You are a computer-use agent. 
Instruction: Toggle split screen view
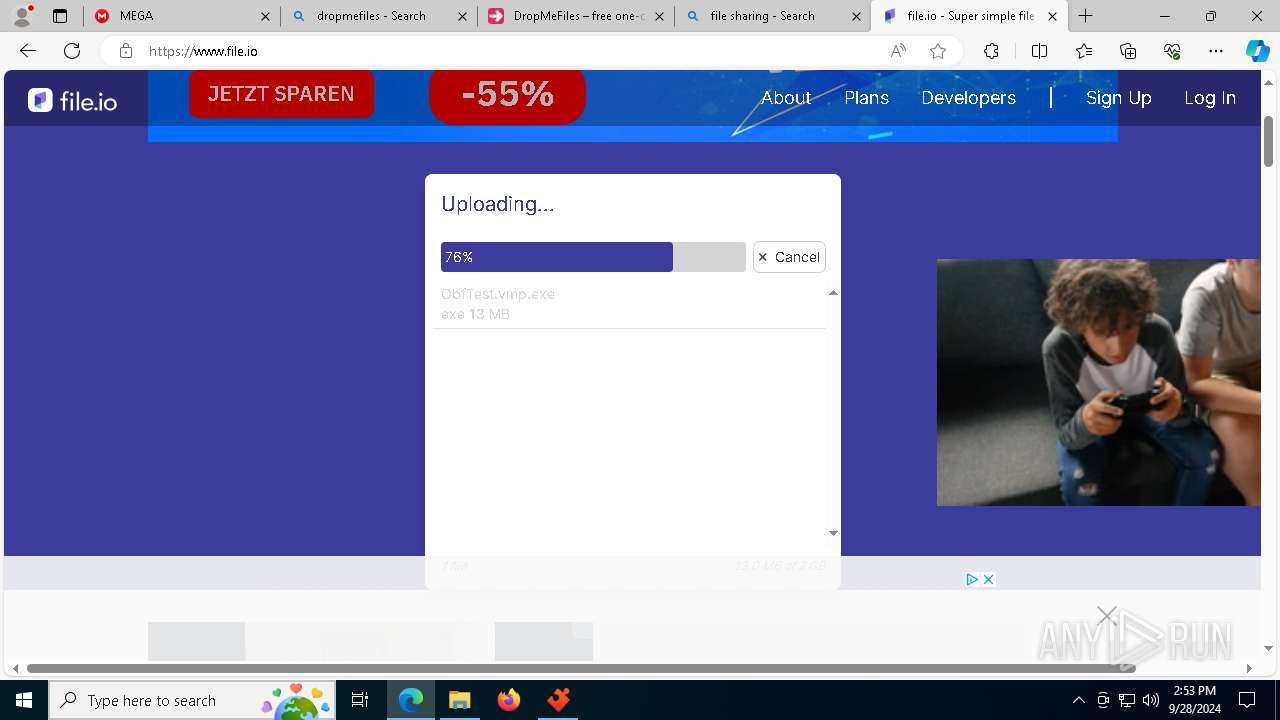tap(1039, 51)
